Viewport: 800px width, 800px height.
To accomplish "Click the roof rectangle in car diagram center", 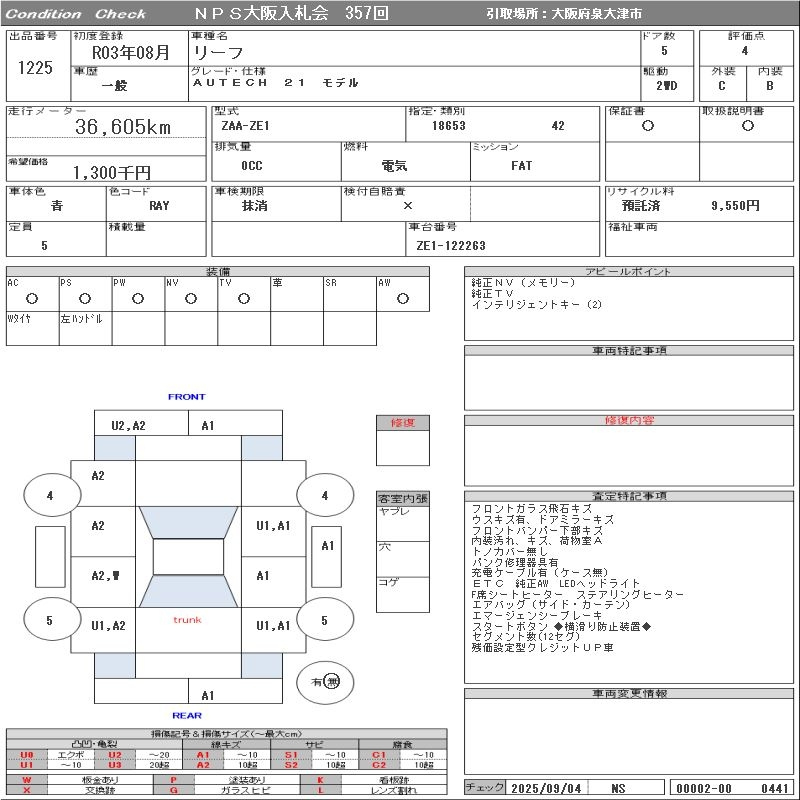I will (188, 557).
